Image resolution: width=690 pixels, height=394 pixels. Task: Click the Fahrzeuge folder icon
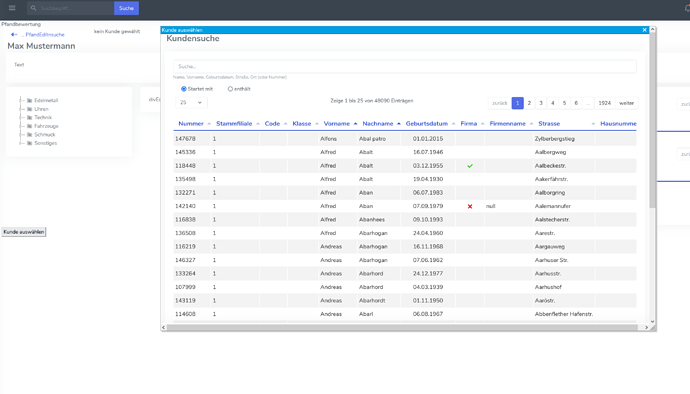tap(29, 126)
